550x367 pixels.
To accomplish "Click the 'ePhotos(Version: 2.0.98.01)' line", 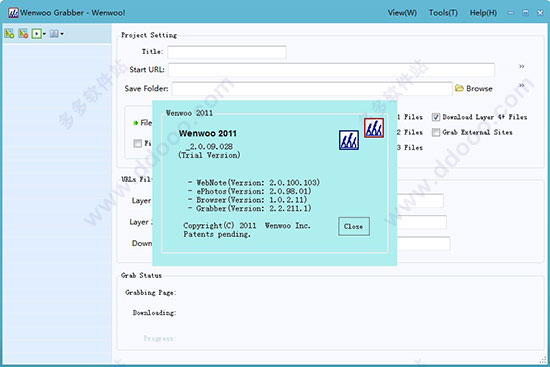I will (254, 191).
